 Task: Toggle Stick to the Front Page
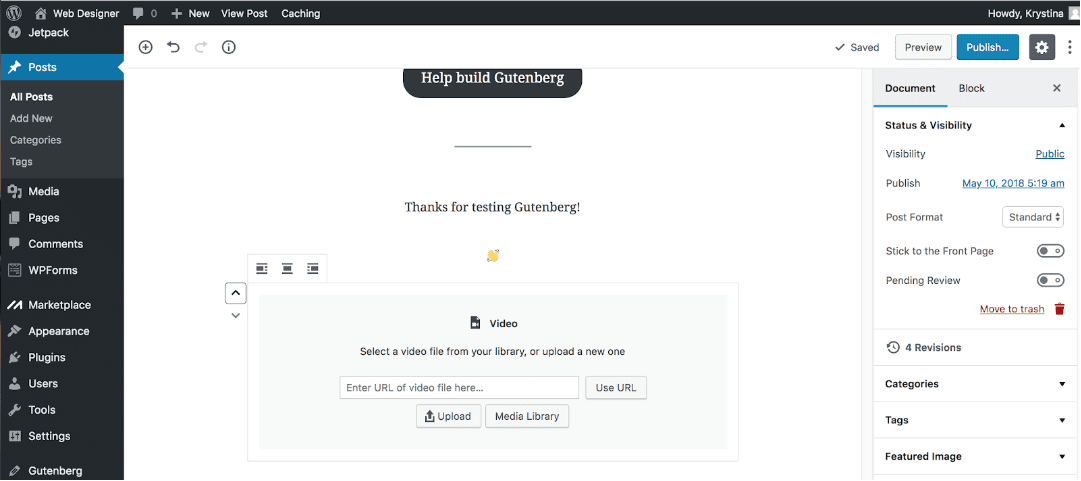pyautogui.click(x=1050, y=251)
